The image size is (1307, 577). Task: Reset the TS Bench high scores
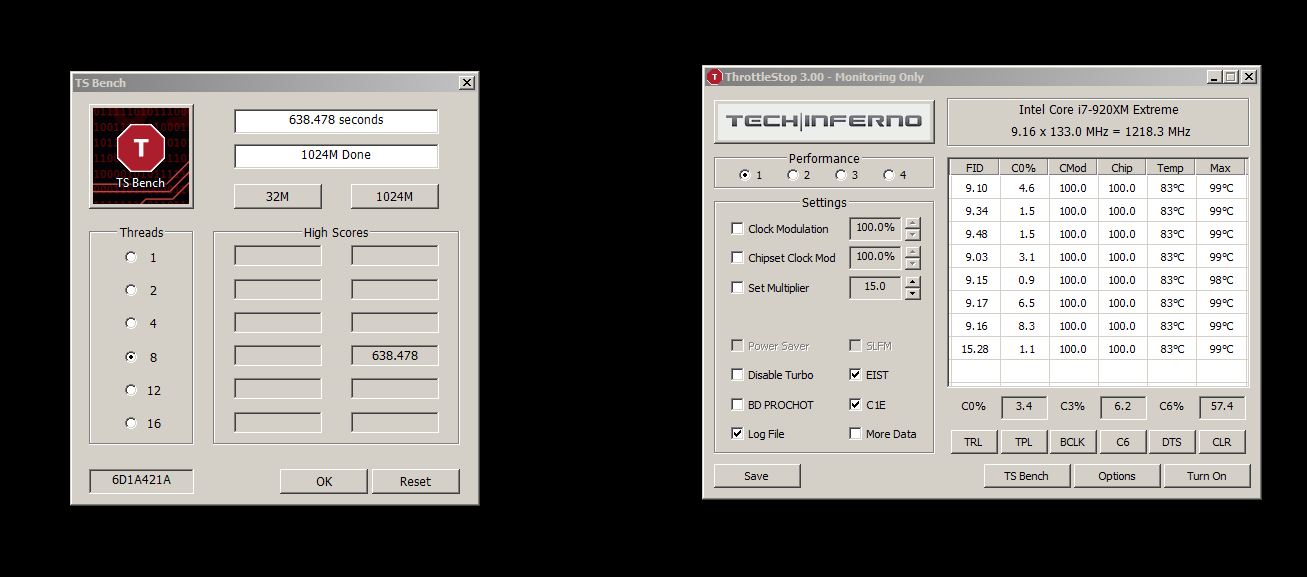[415, 481]
